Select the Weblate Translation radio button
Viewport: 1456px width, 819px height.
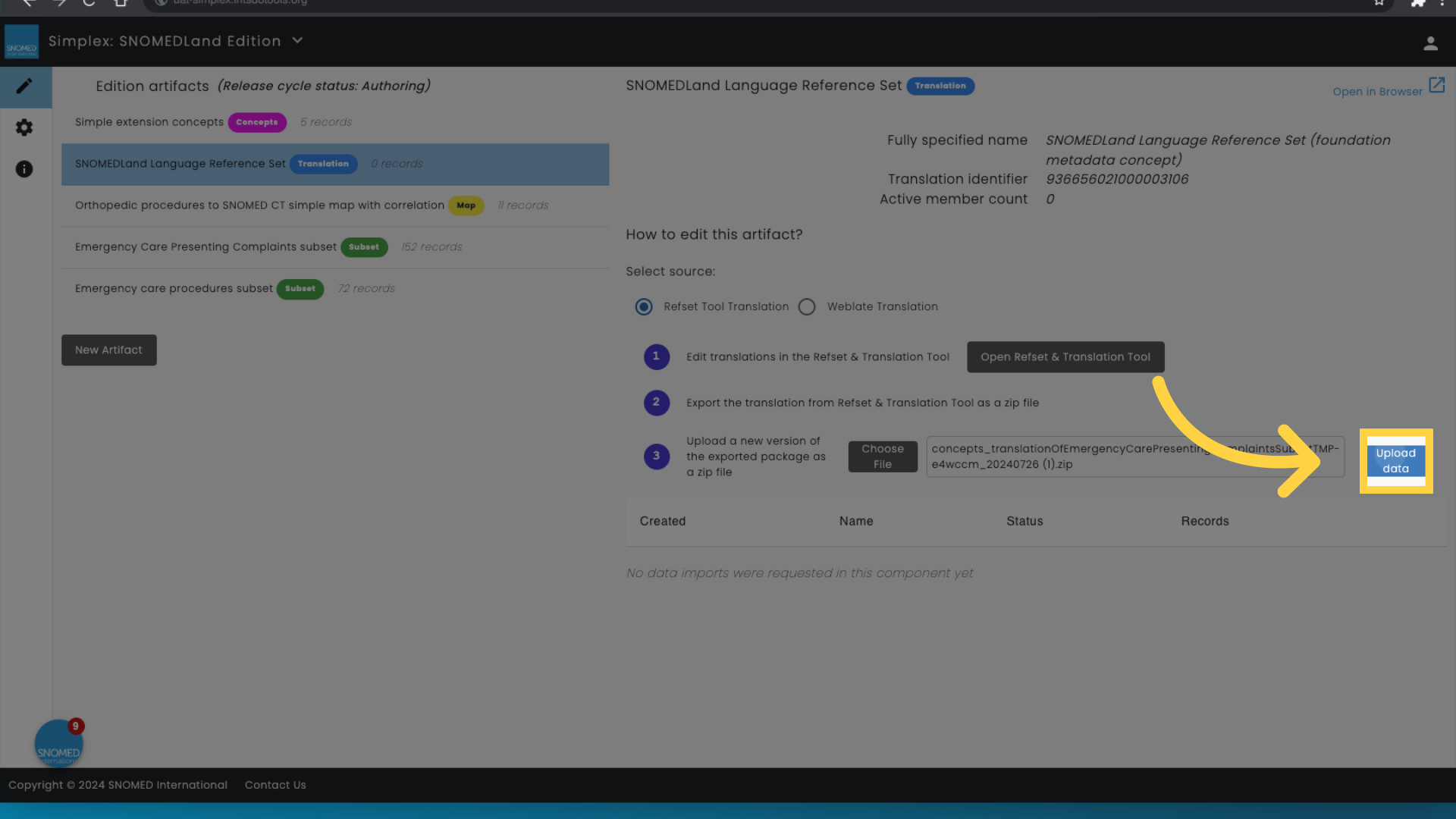[807, 306]
